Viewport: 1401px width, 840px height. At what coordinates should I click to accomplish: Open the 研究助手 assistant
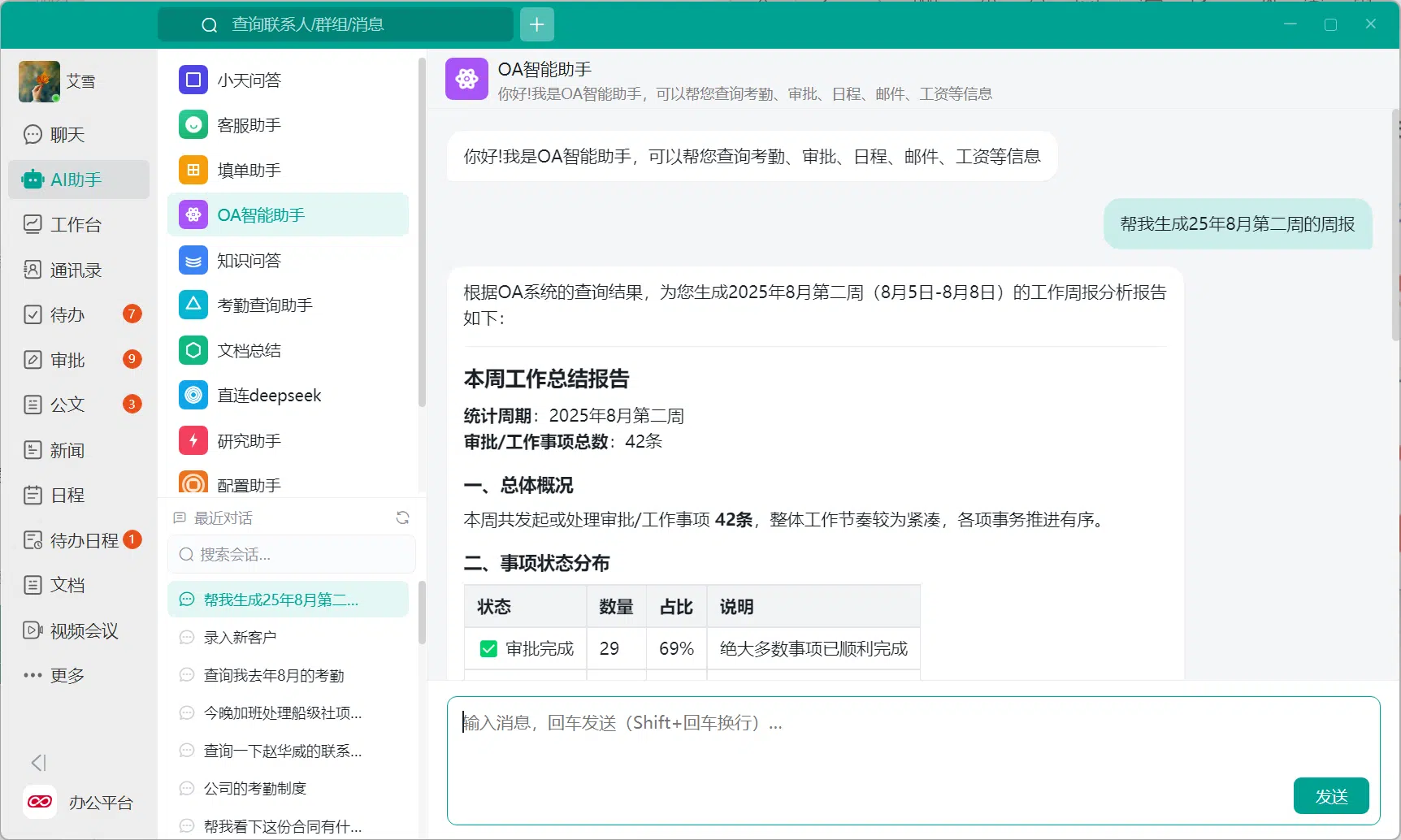(288, 440)
